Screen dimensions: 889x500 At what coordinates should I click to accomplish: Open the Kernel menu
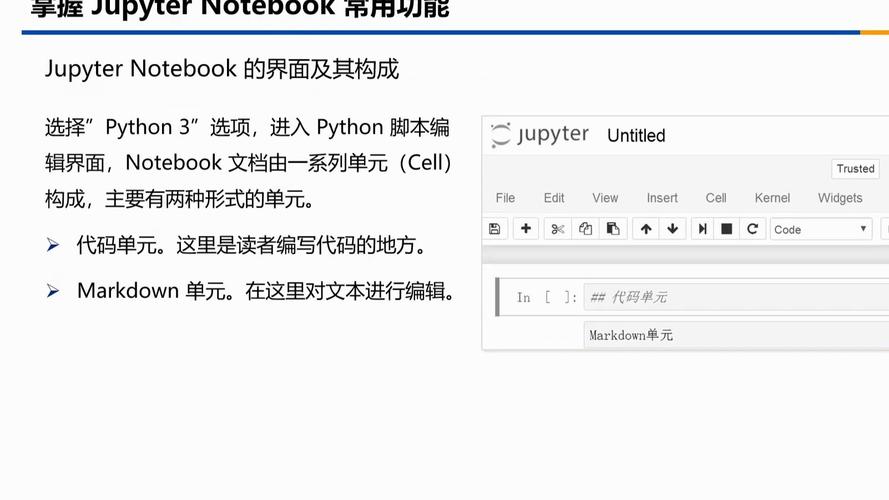(x=772, y=198)
